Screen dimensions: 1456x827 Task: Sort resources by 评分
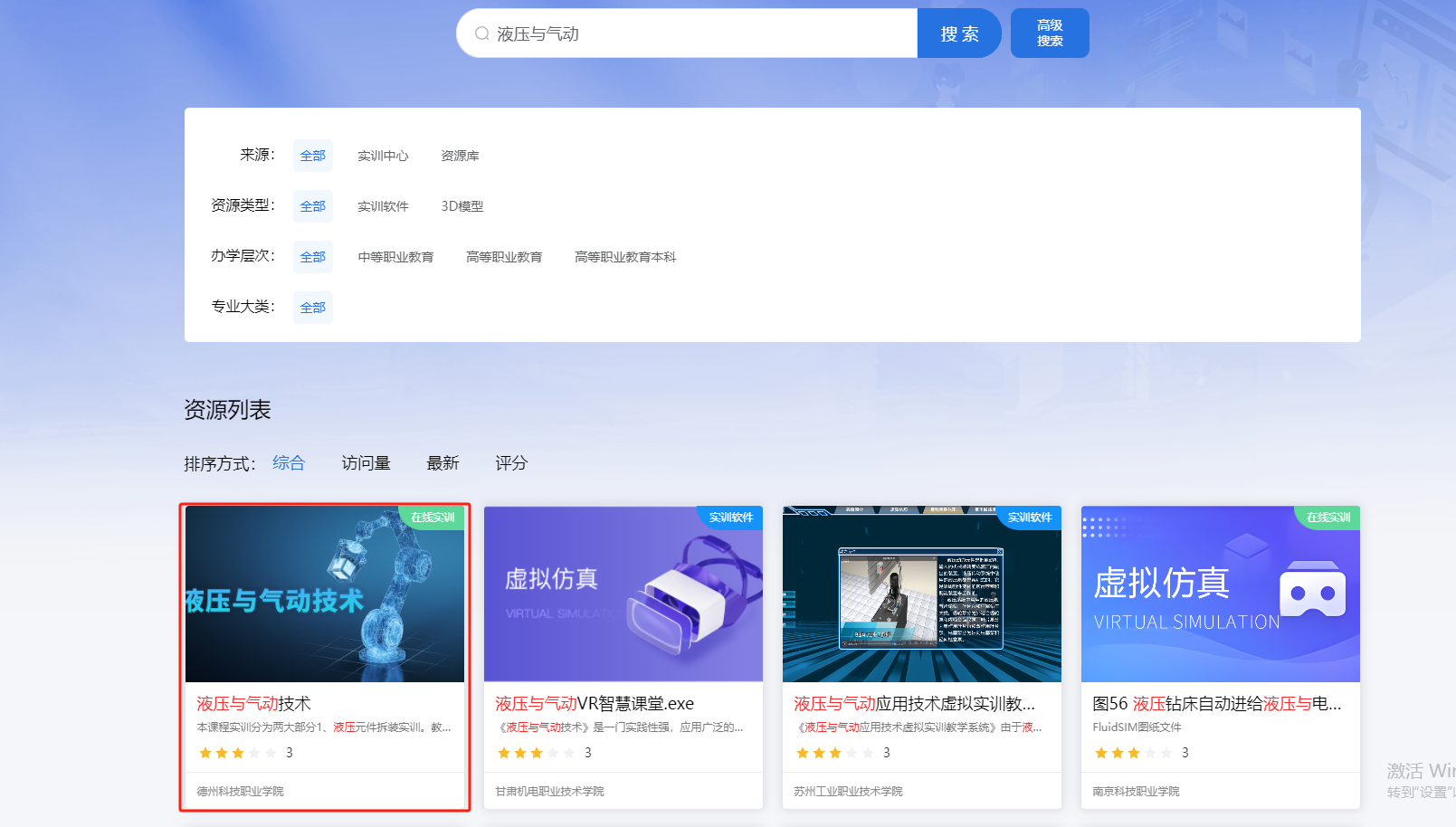coord(510,463)
